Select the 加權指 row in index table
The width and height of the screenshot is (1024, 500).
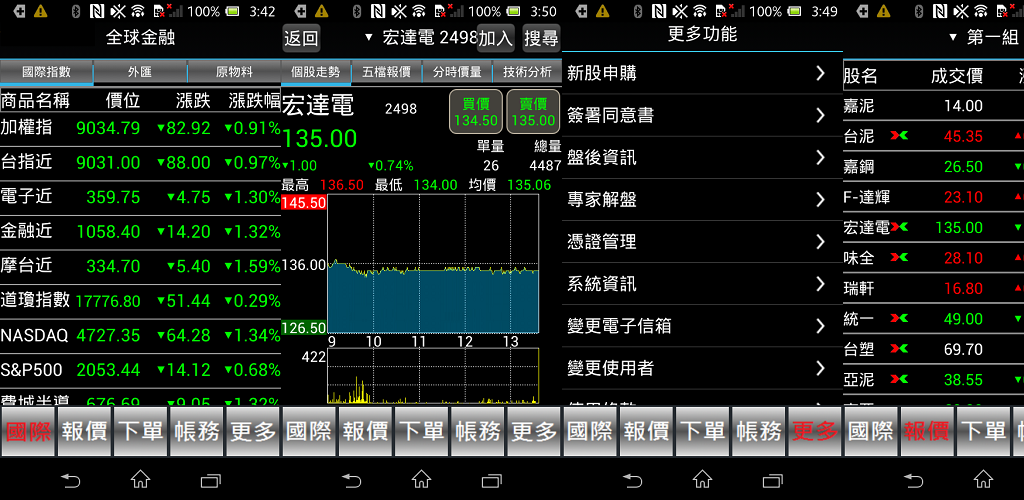140,128
